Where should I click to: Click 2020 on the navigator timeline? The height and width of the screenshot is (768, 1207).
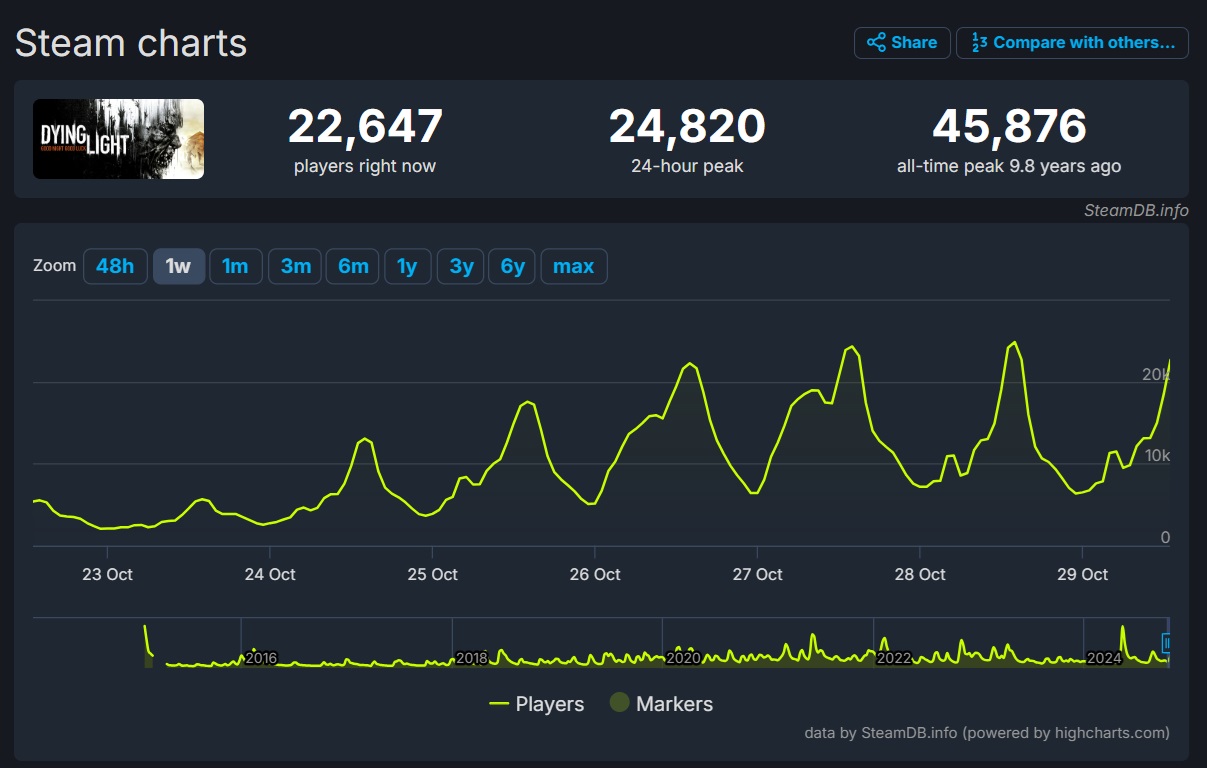(683, 658)
